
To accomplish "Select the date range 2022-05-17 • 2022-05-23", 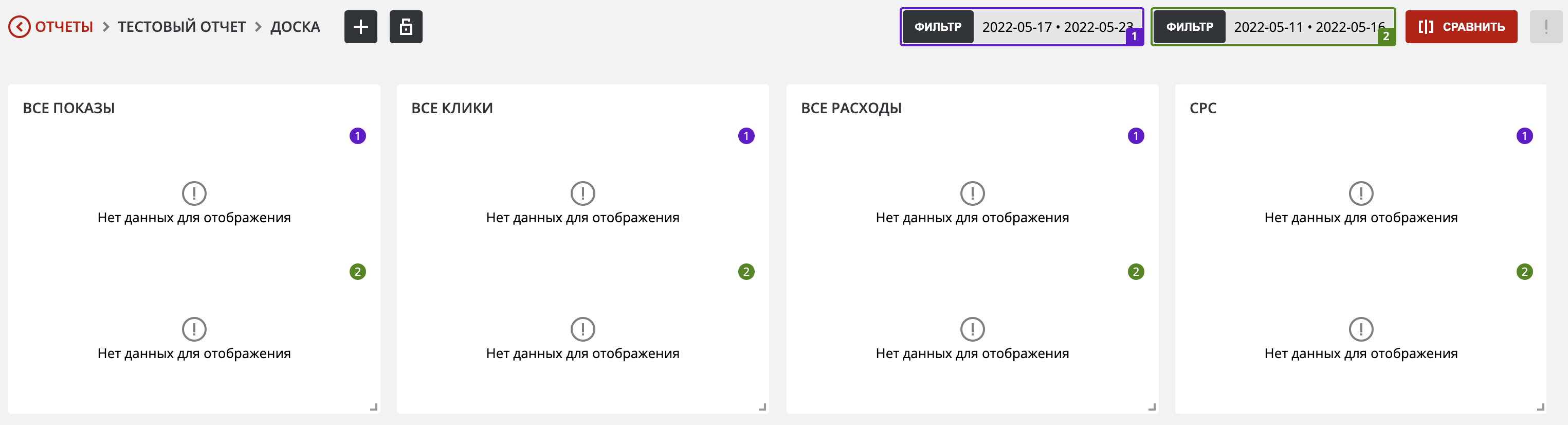I will (x=1058, y=27).
